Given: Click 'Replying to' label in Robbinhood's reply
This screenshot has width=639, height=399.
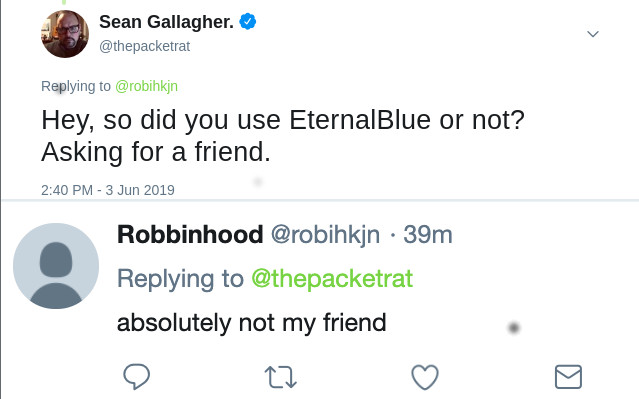Looking at the screenshot, I should [x=180, y=279].
